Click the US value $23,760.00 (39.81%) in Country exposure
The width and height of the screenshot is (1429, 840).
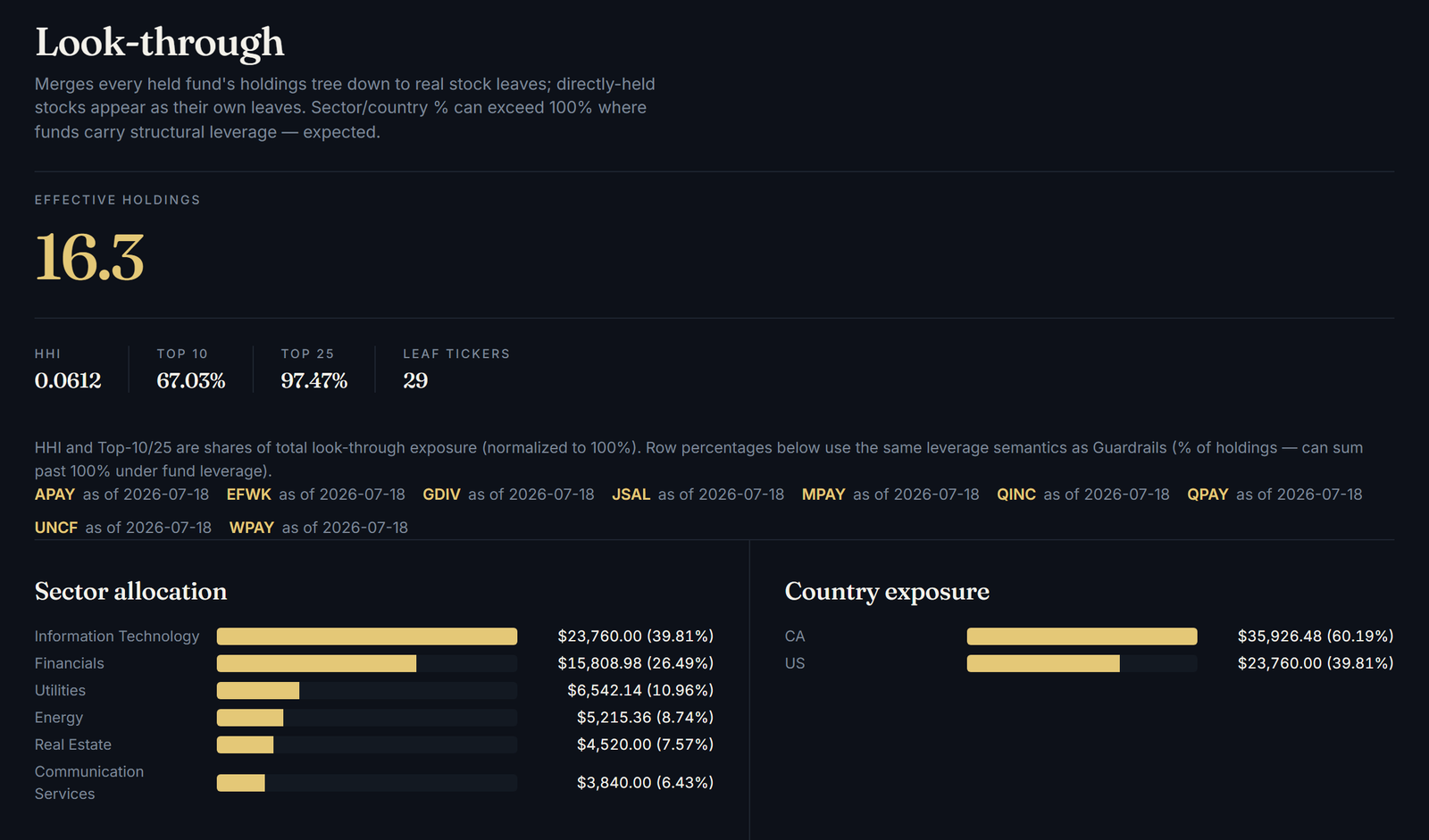pyautogui.click(x=1316, y=663)
